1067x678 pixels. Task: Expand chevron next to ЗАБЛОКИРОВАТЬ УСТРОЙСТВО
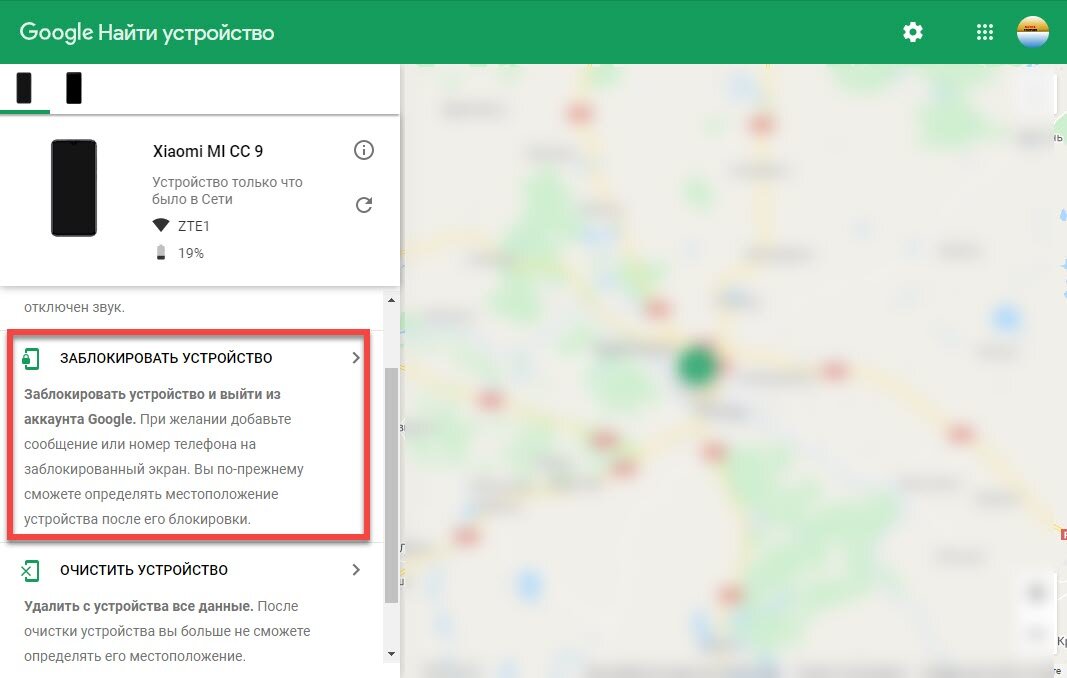click(355, 357)
